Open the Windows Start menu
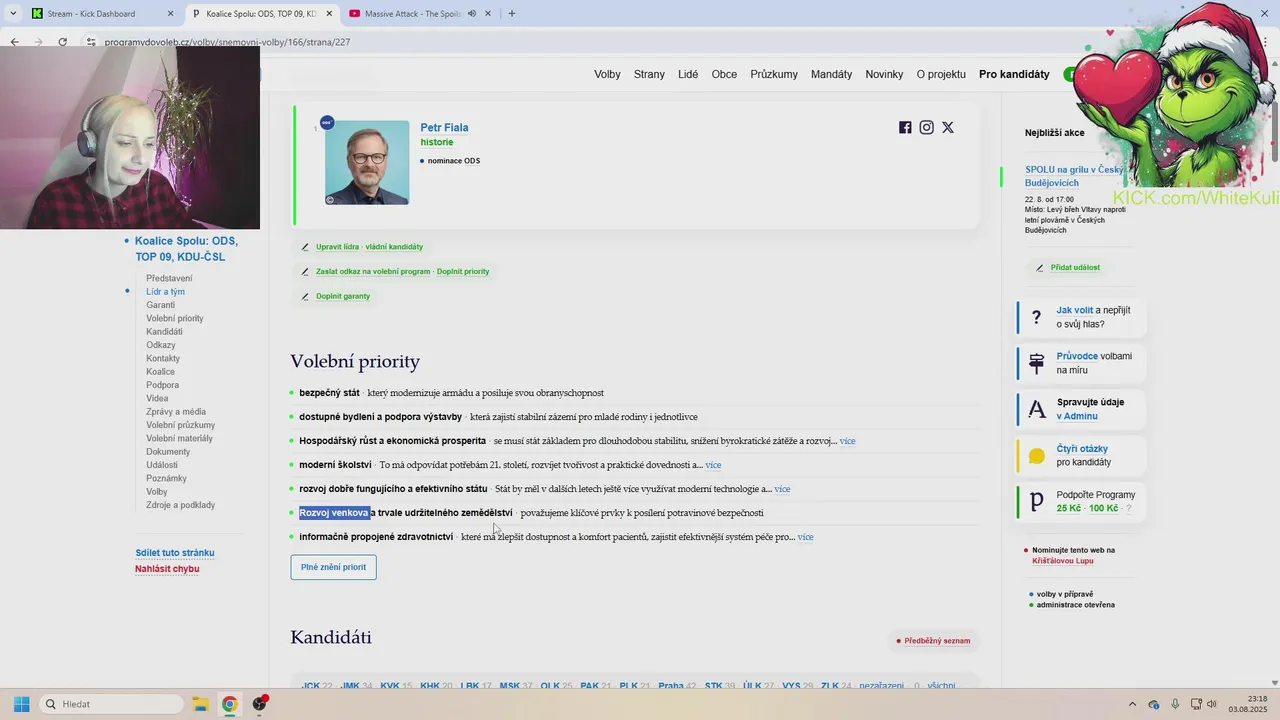The height and width of the screenshot is (720, 1280). [21, 704]
